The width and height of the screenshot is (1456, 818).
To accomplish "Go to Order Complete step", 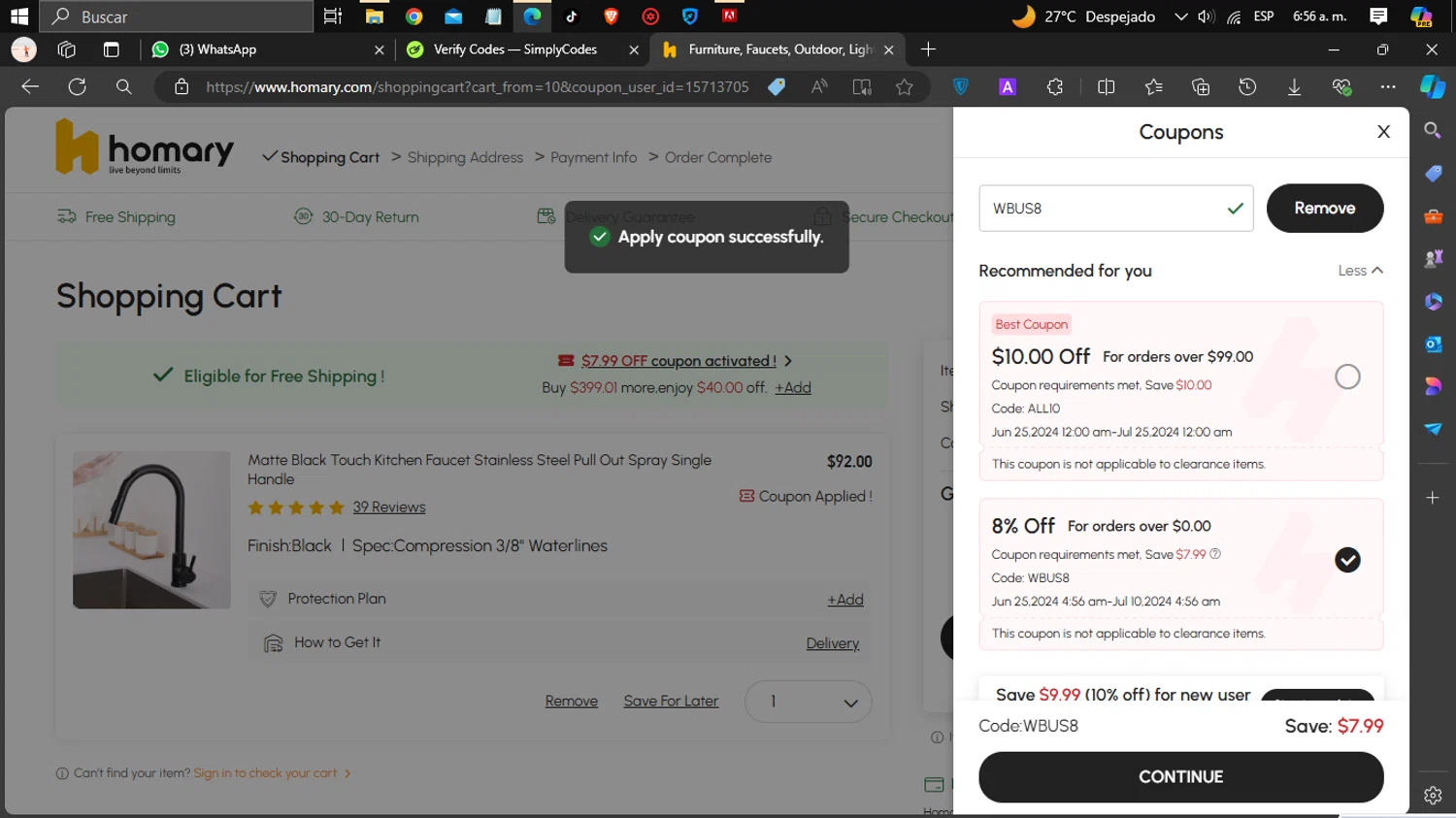I will tap(718, 157).
